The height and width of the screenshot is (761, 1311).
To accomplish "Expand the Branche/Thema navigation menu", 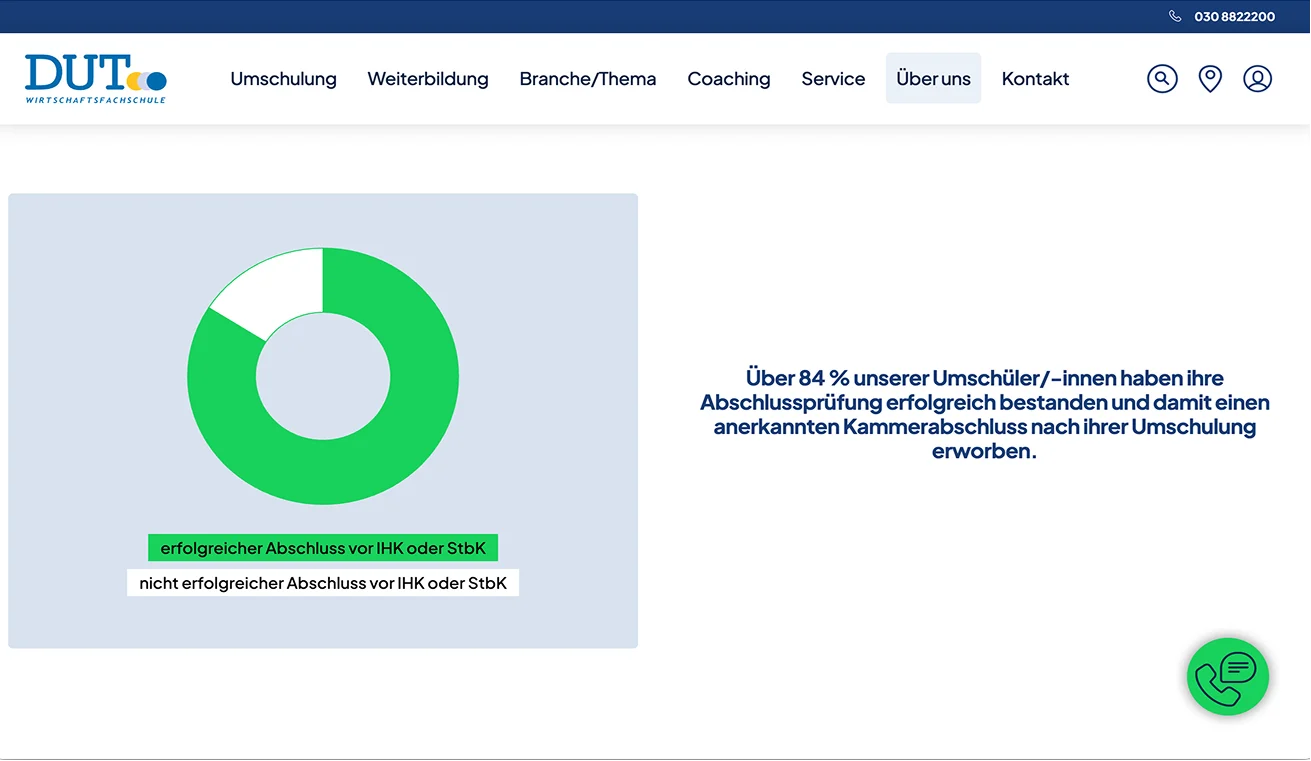I will click(x=588, y=78).
